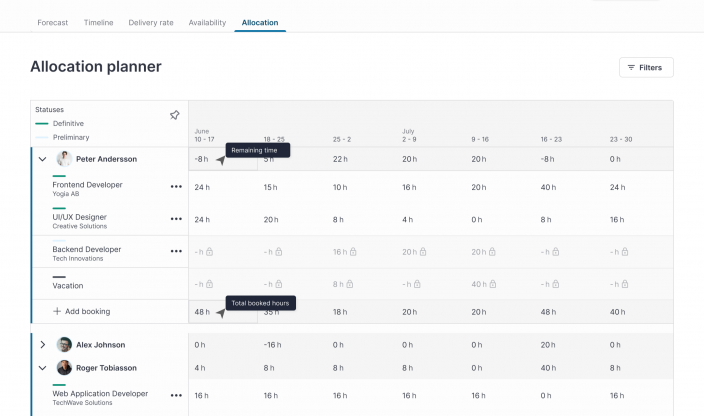Screen dimensions: 704x416
Task: Collapse Peter Andersson's bookings row
Action: 42,159
